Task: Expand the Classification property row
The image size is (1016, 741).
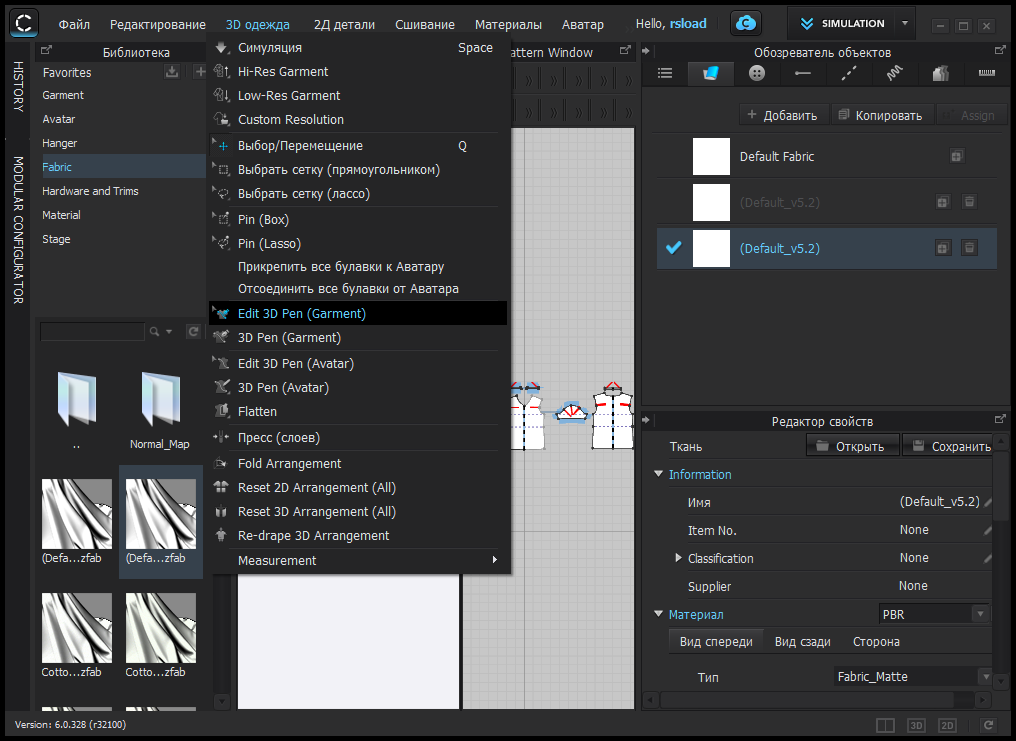Action: (x=678, y=558)
